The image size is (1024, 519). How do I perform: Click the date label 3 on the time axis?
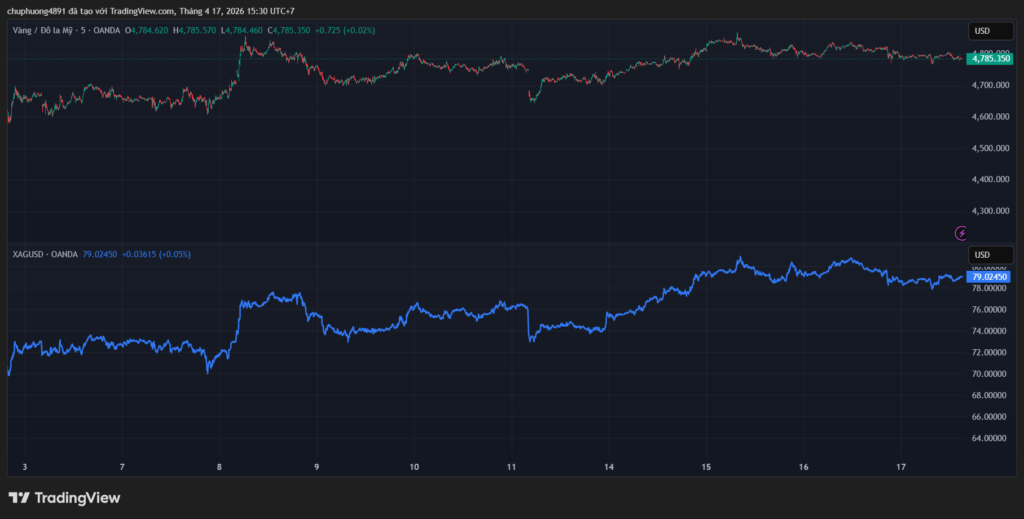tap(24, 467)
